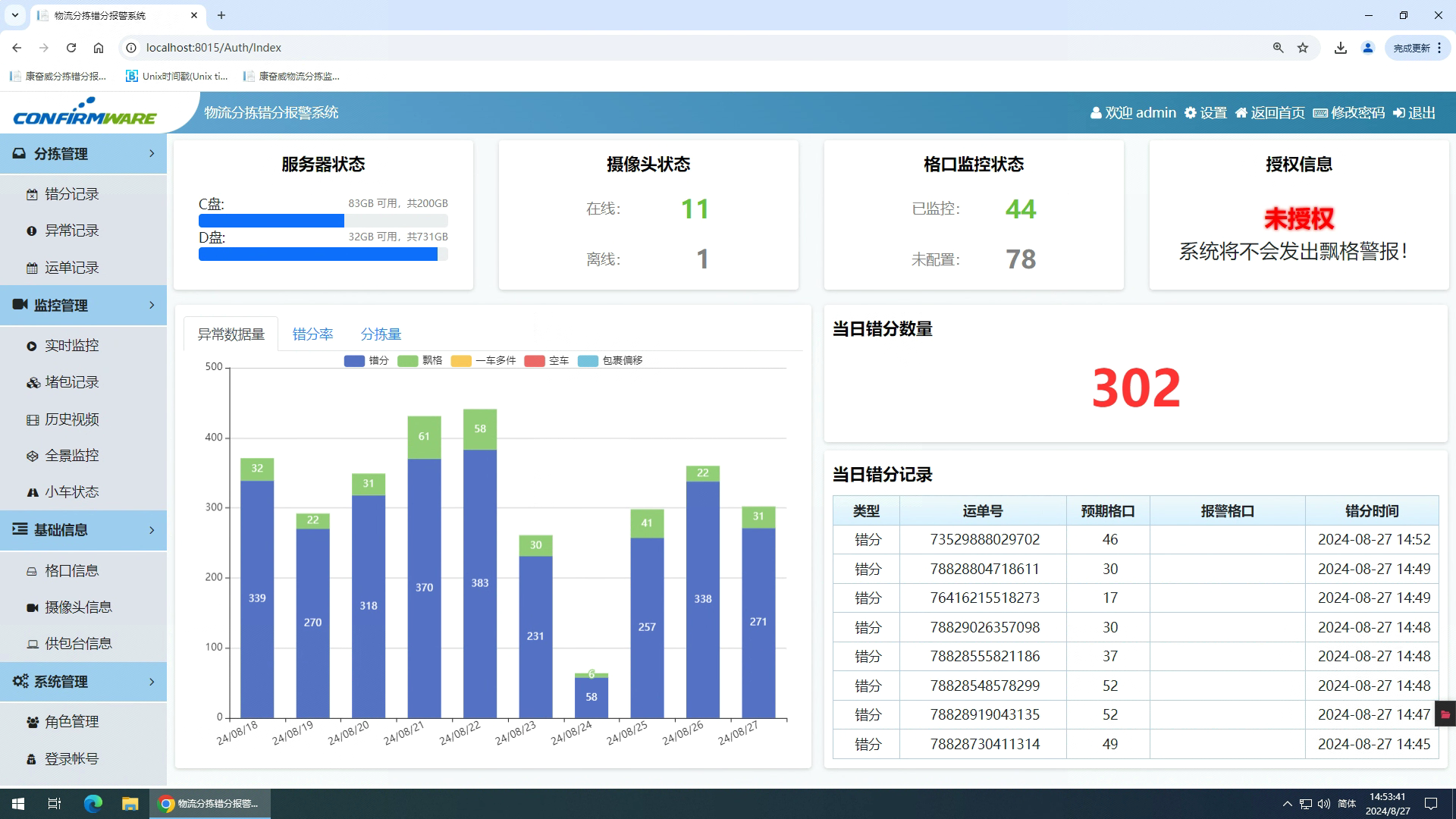Hide 飘格 series via legend
The width and height of the screenshot is (1456, 819).
[x=422, y=360]
